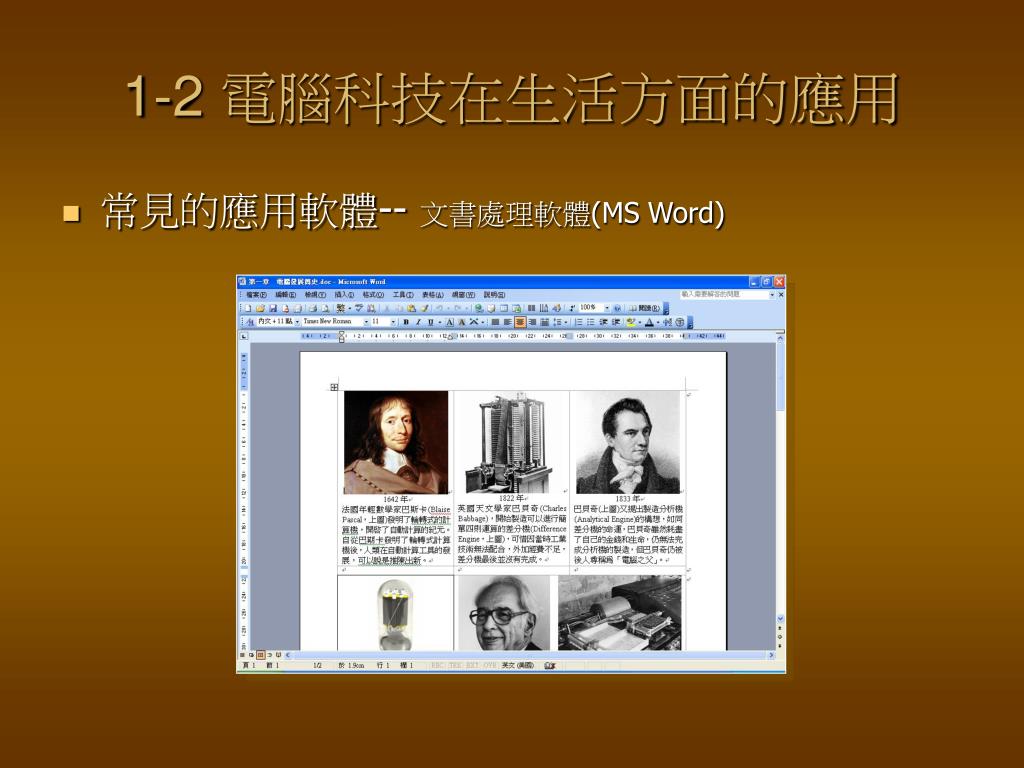Click the table move handle
Viewport: 1024px width, 768px height.
334,387
